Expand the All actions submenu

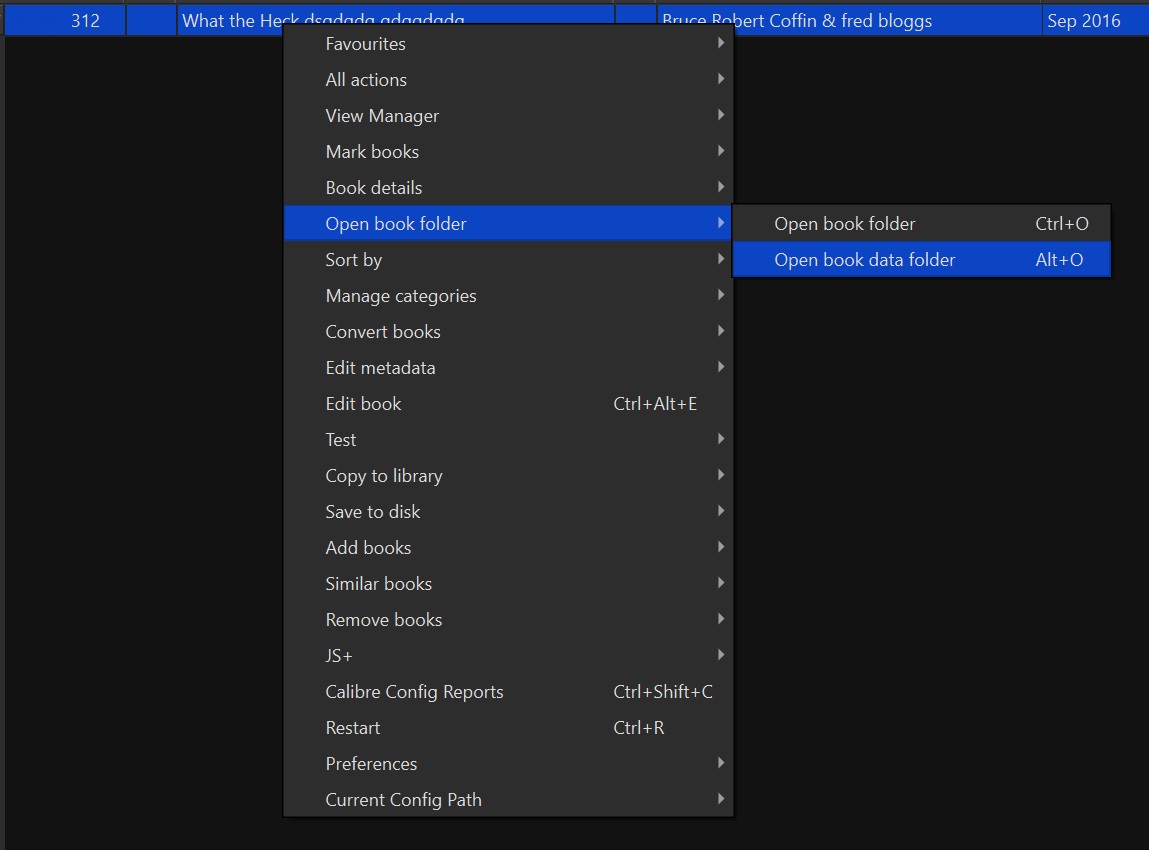(x=366, y=80)
